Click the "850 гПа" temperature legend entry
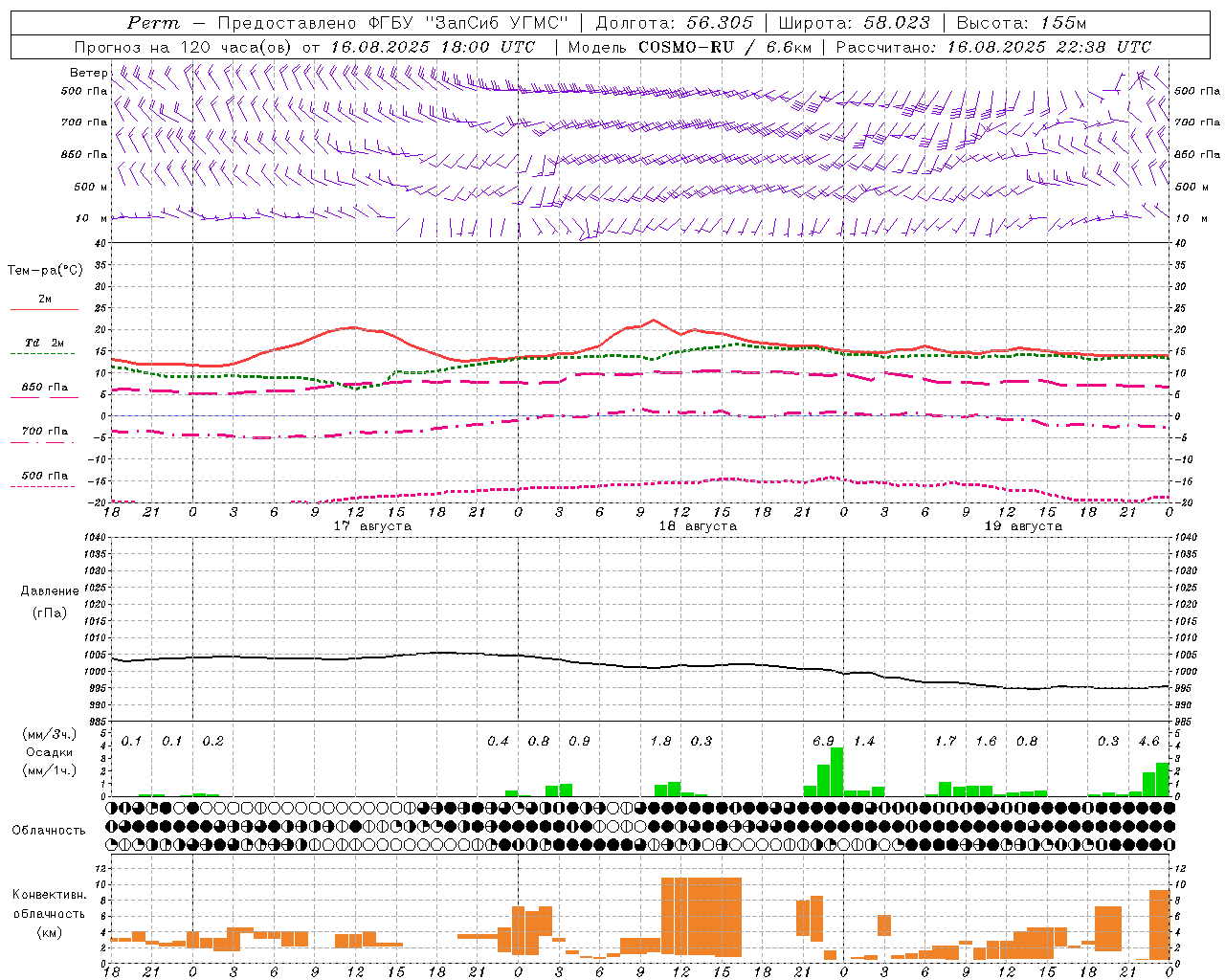This screenshot has width=1225, height=980. [x=45, y=388]
